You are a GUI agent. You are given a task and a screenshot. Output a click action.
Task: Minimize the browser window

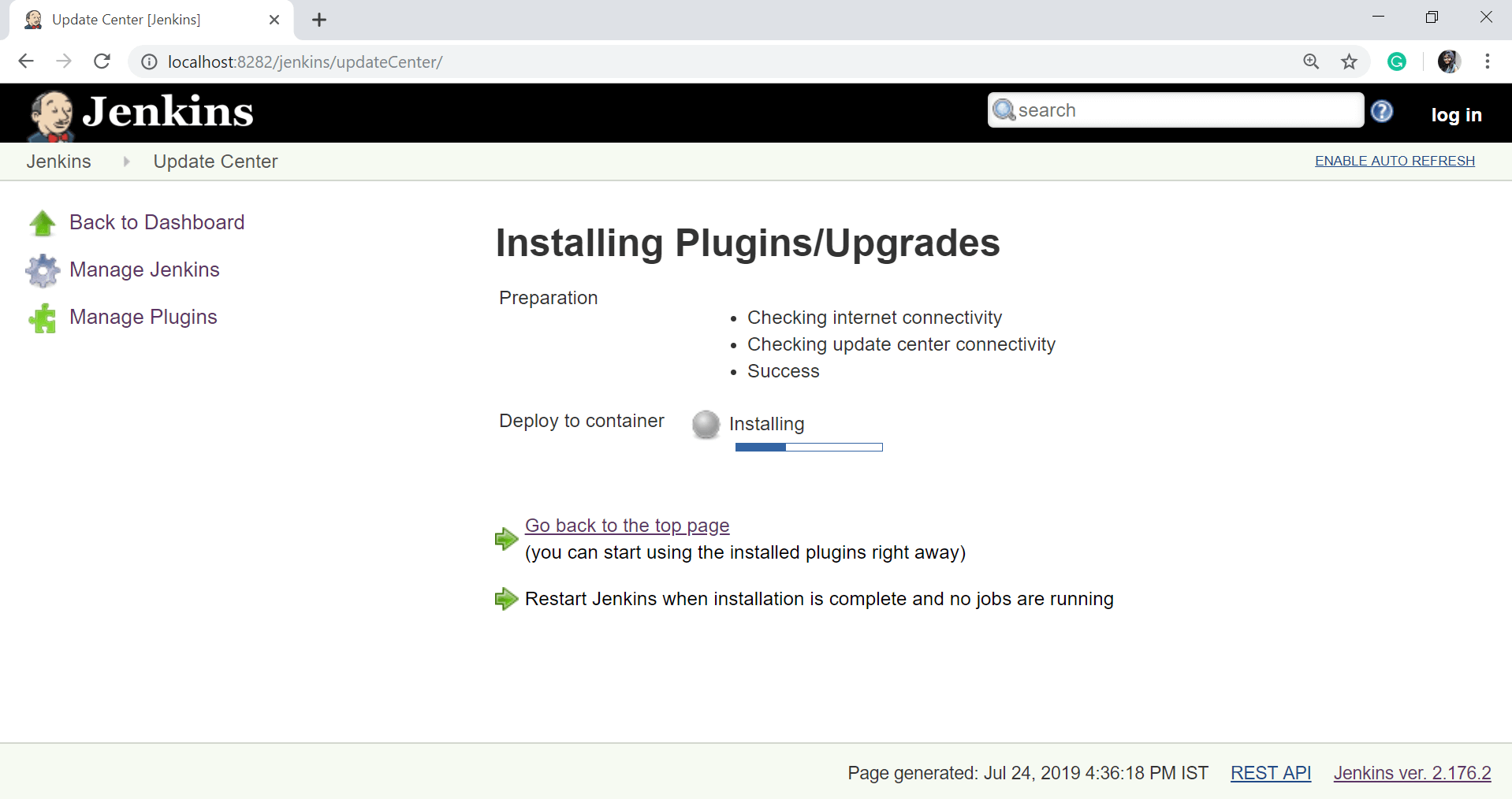pyautogui.click(x=1378, y=17)
